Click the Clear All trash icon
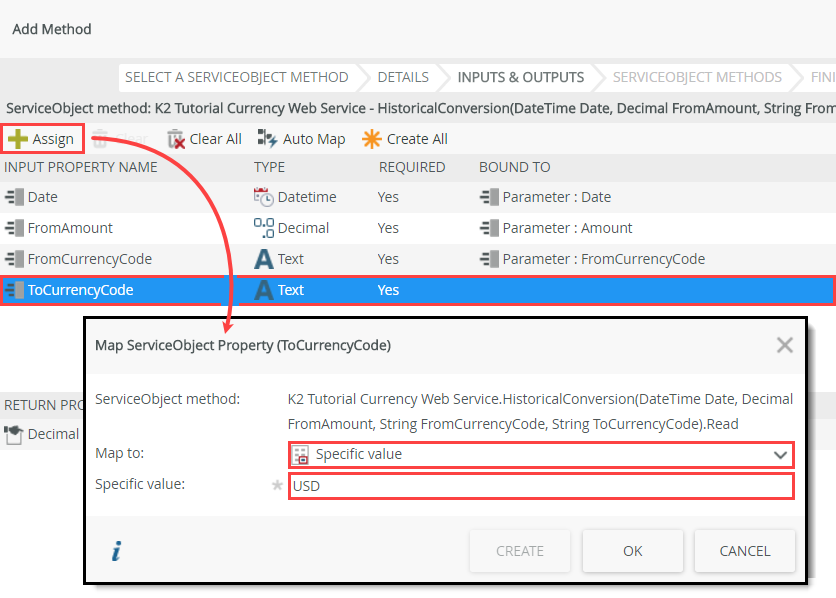The height and width of the screenshot is (598, 836). click(x=175, y=139)
